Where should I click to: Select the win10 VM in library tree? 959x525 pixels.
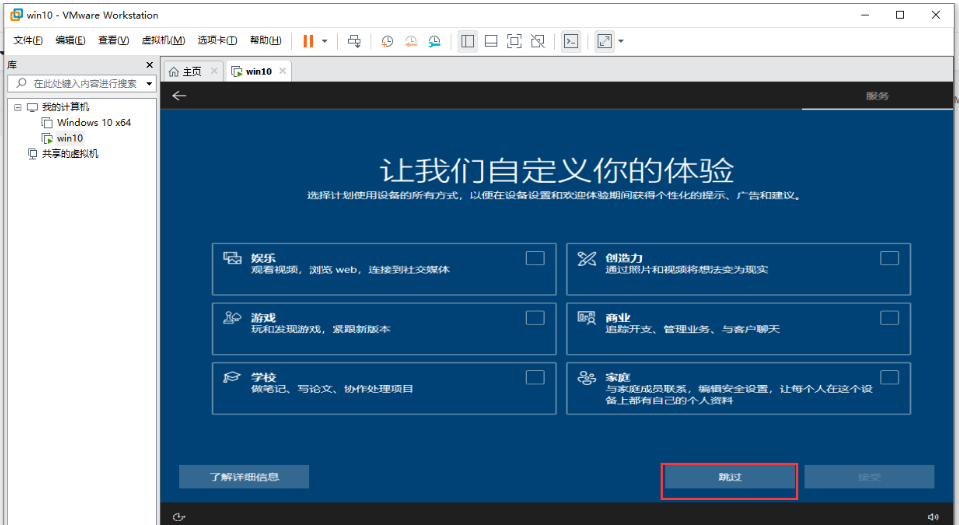click(70, 138)
